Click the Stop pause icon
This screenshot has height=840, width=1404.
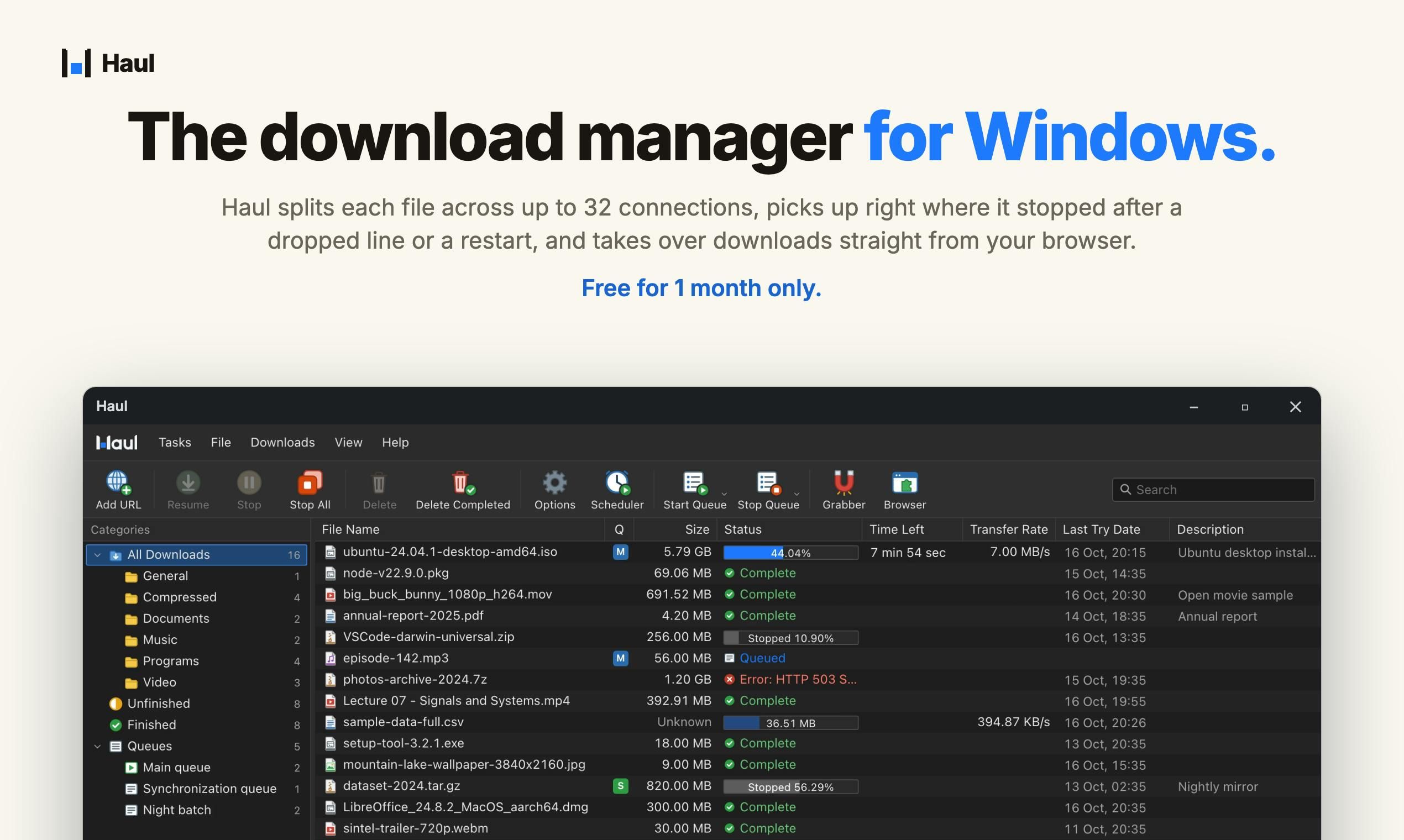(x=249, y=483)
